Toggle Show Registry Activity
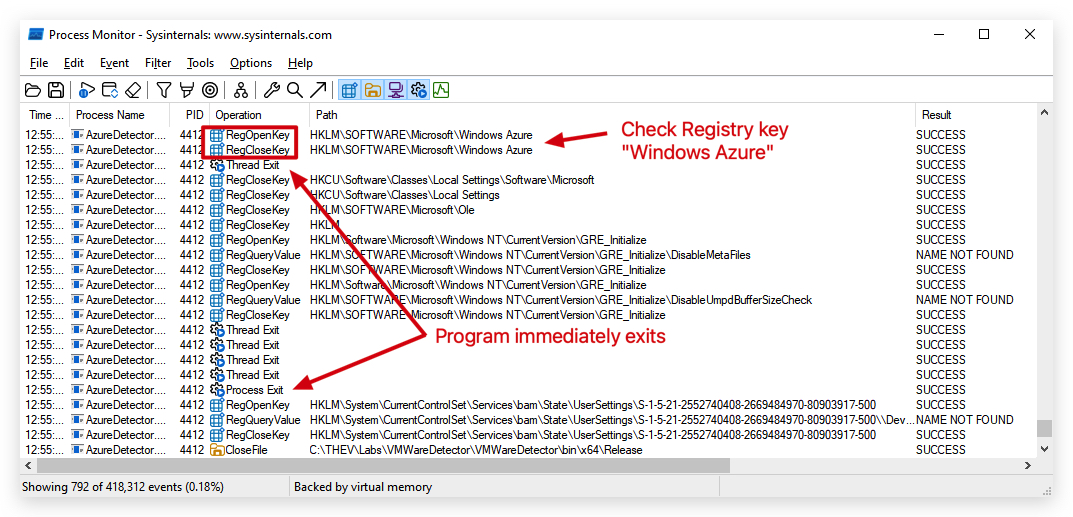Image resolution: width=1073 pixels, height=517 pixels. tap(350, 90)
